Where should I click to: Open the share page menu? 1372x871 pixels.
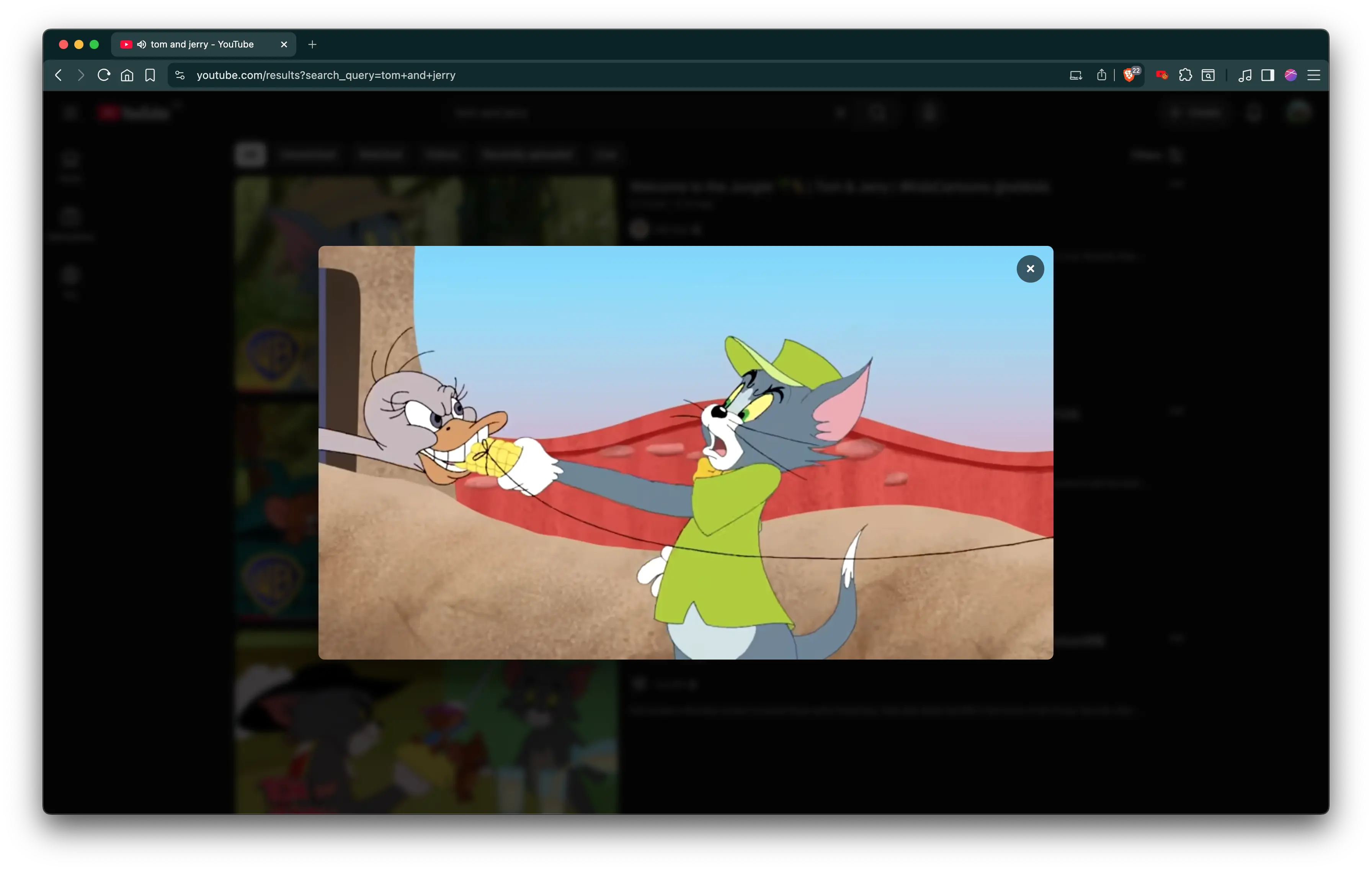1101,75
